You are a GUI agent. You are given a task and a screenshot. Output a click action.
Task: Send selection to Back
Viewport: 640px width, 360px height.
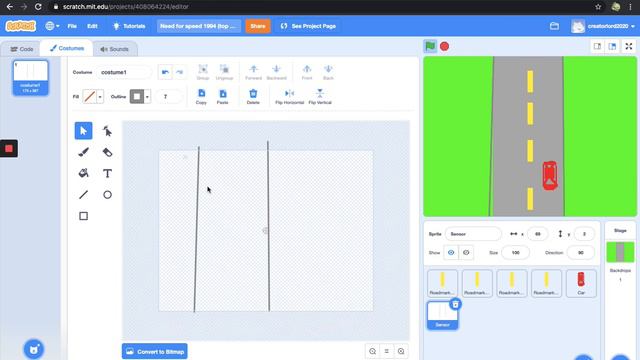point(328,72)
